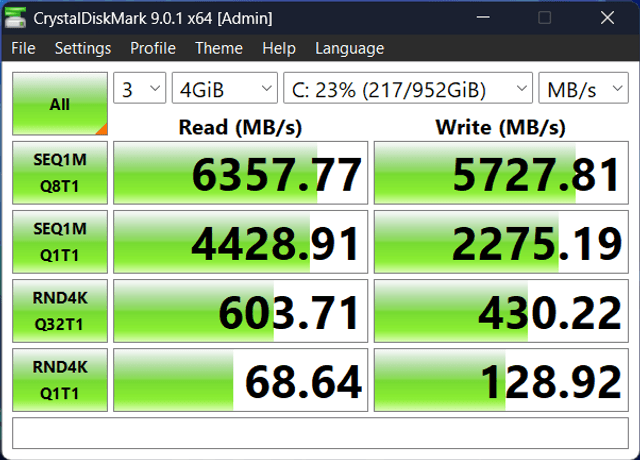The height and width of the screenshot is (460, 640).
Task: Run the RND4K Q32T1 test
Action: [60, 311]
